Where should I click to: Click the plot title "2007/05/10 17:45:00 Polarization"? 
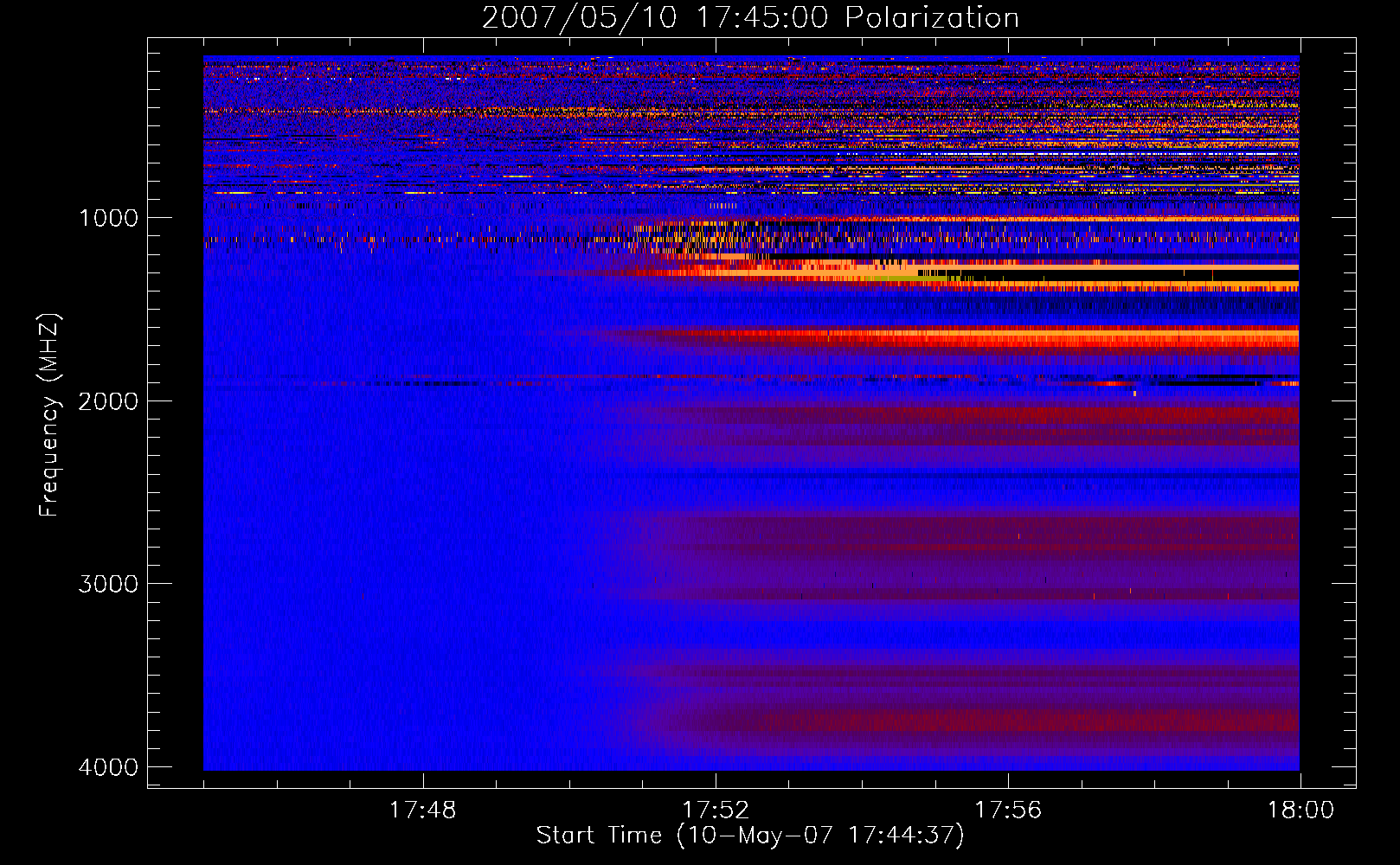pyautogui.click(x=750, y=18)
